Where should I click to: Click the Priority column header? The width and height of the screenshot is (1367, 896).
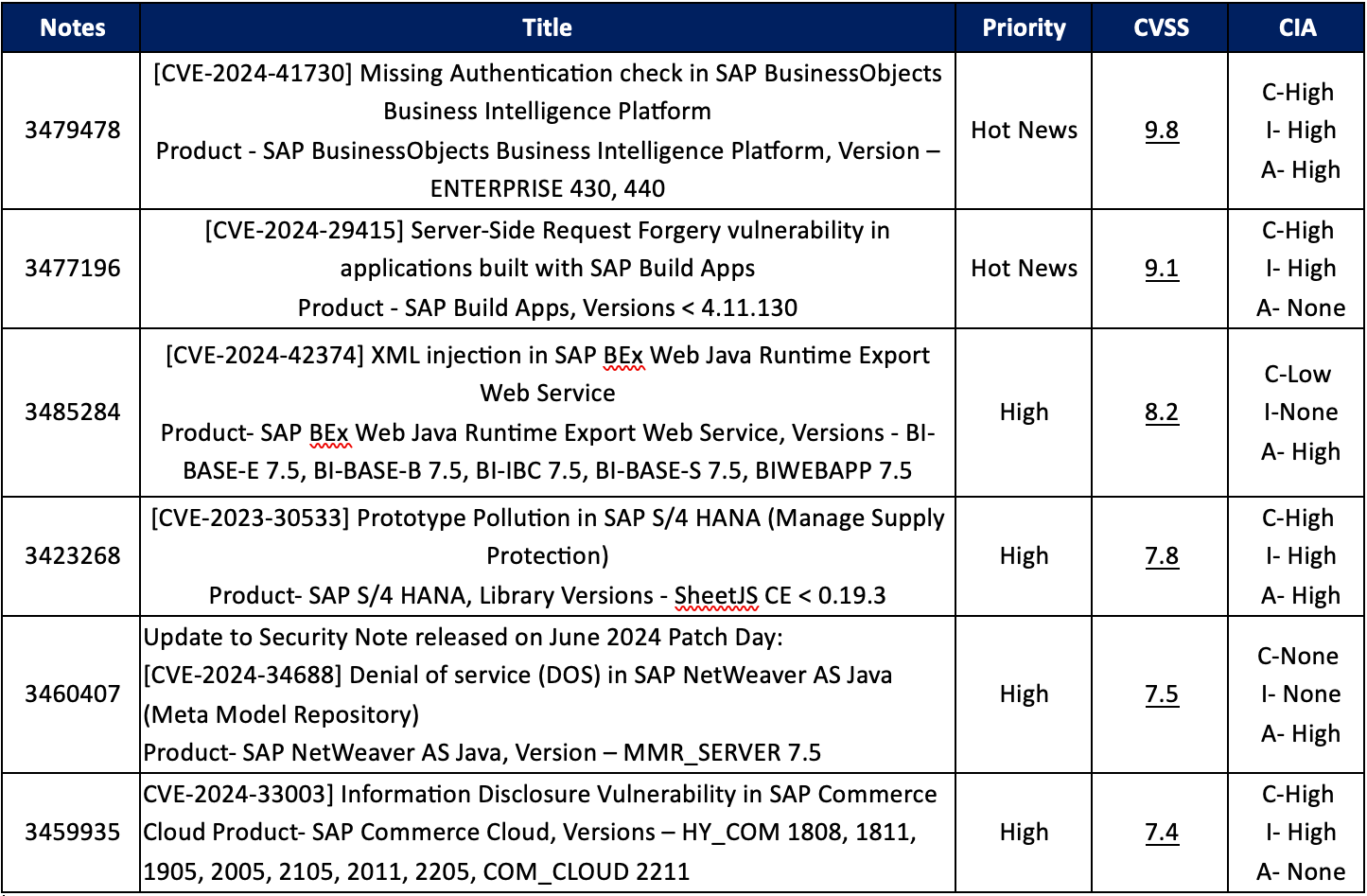(1024, 27)
